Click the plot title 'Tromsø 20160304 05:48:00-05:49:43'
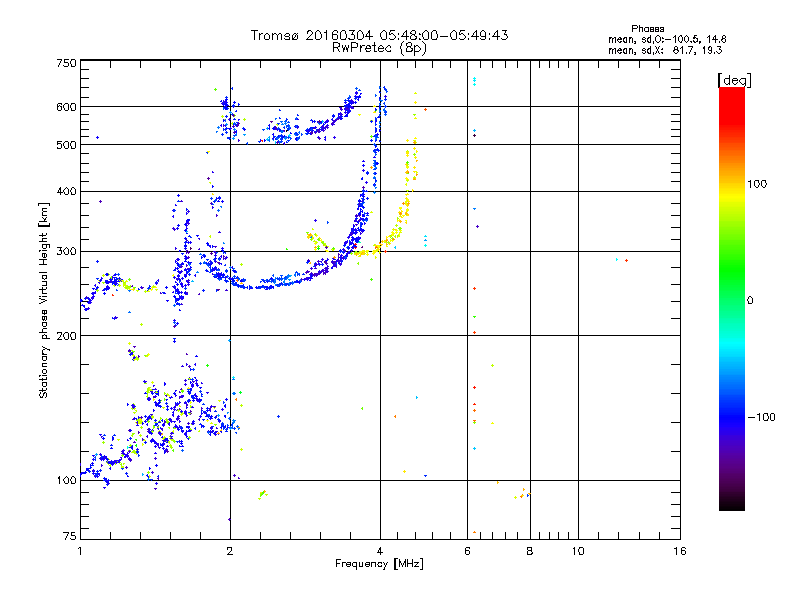 pyautogui.click(x=379, y=35)
